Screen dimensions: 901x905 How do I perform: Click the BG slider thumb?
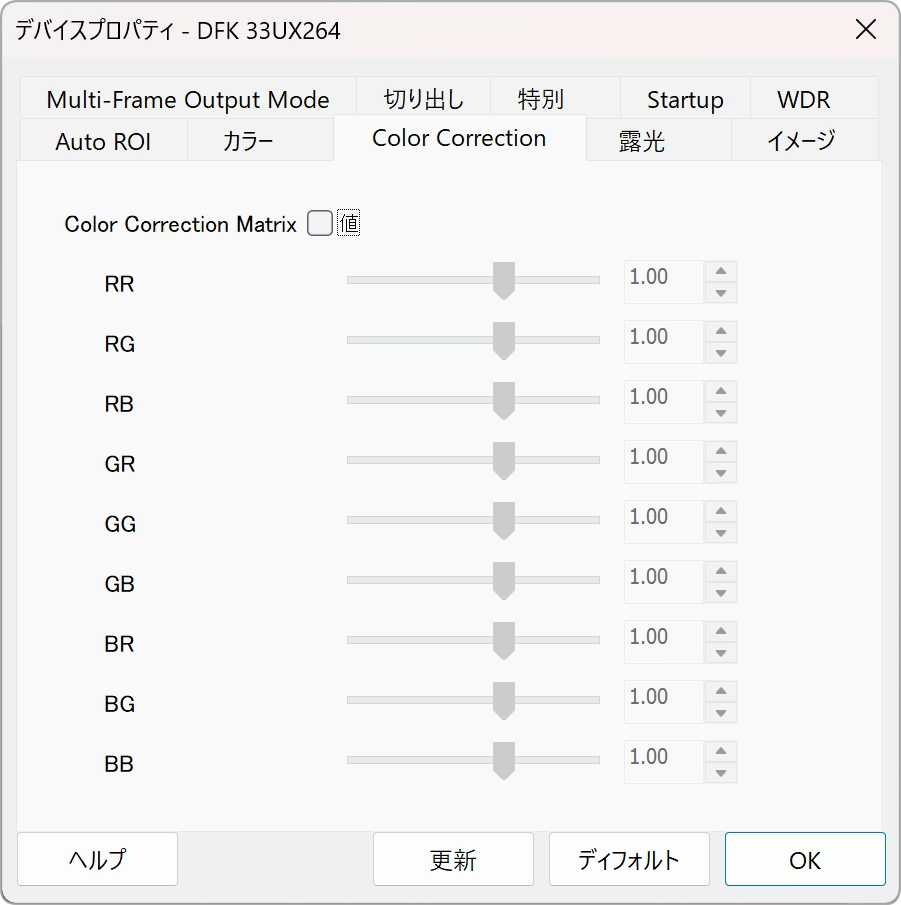pyautogui.click(x=504, y=701)
